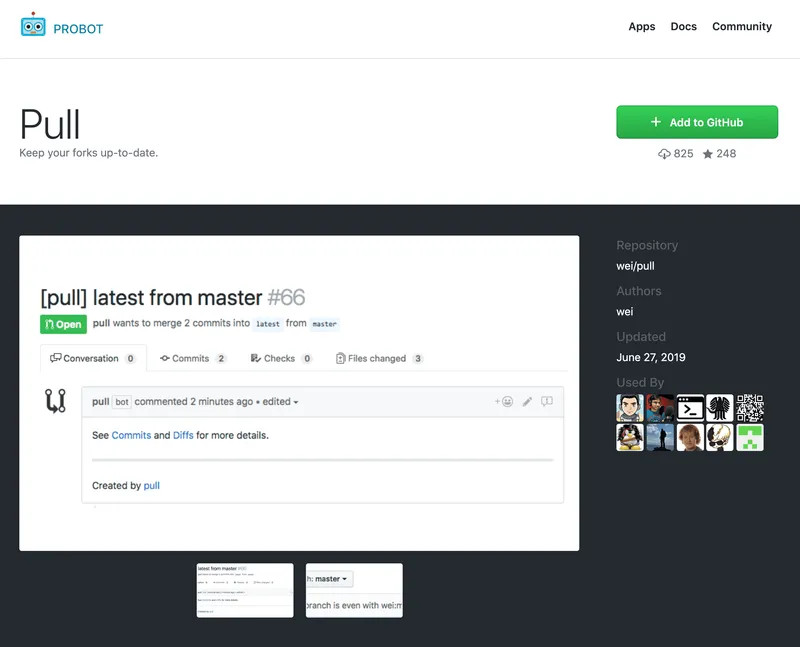
Task: Click the Files changed tab in screenshot
Action: [379, 358]
